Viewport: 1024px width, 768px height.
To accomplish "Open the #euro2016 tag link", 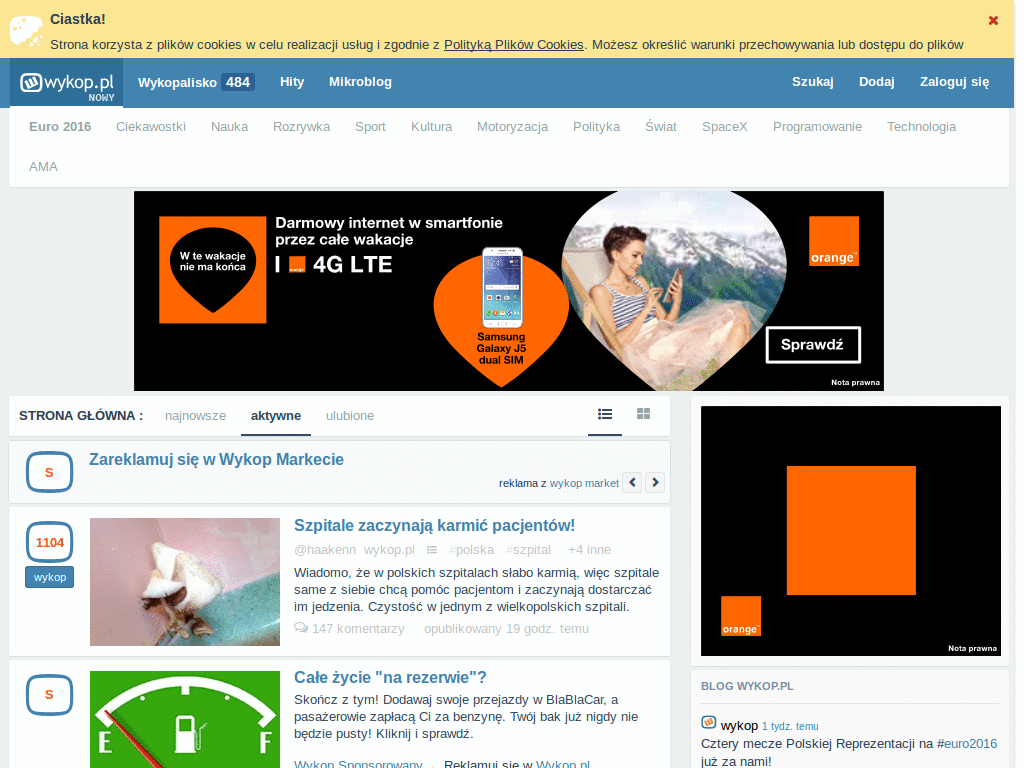I will 967,744.
